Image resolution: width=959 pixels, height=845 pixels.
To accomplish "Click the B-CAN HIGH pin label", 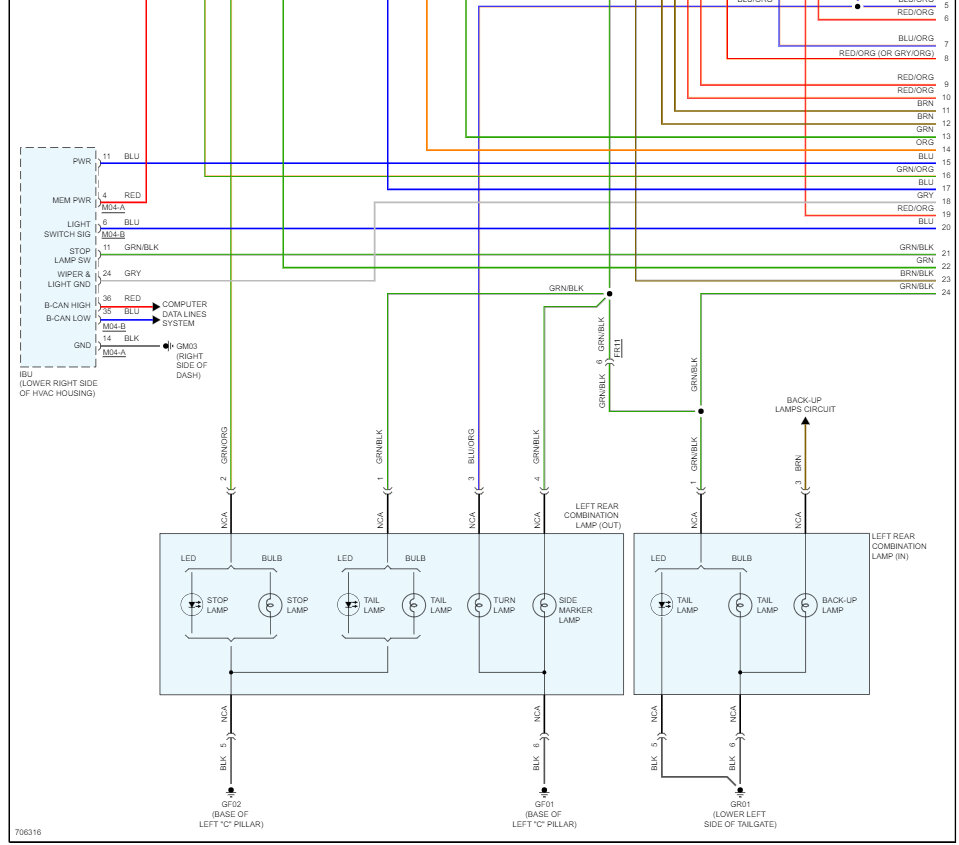I will click(67, 305).
